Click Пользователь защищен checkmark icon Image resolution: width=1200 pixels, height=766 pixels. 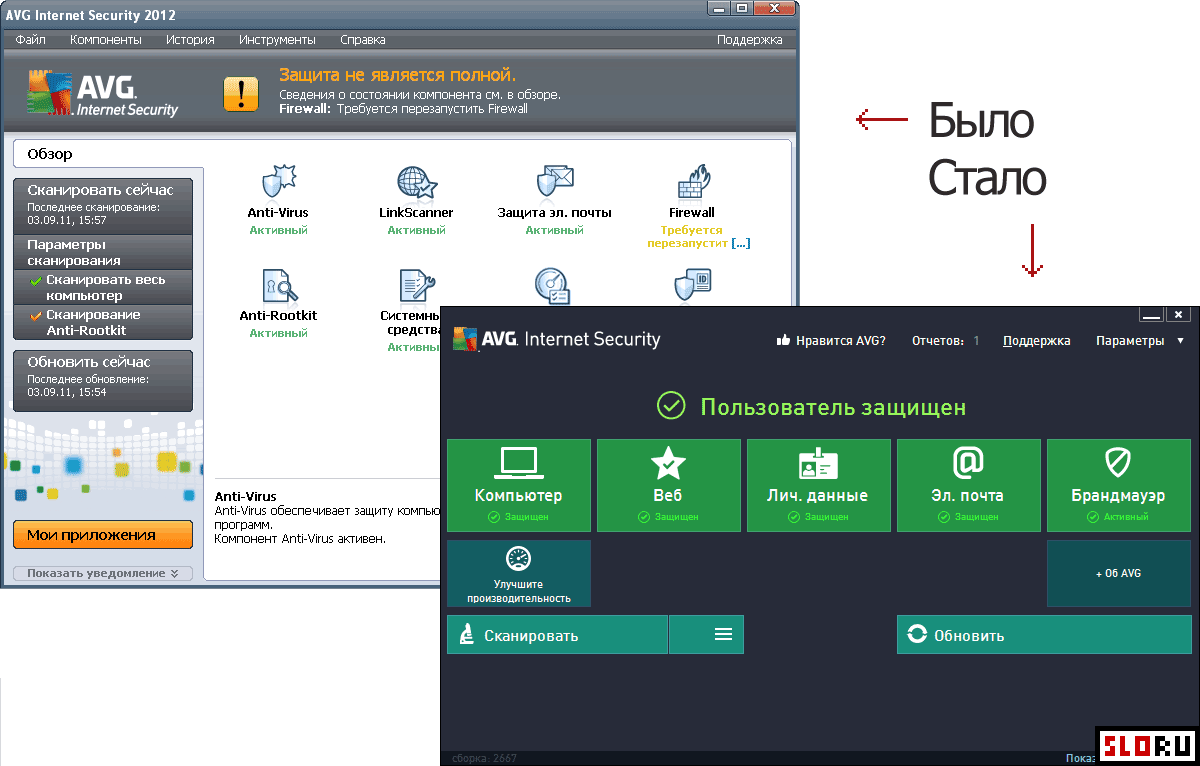(670, 406)
